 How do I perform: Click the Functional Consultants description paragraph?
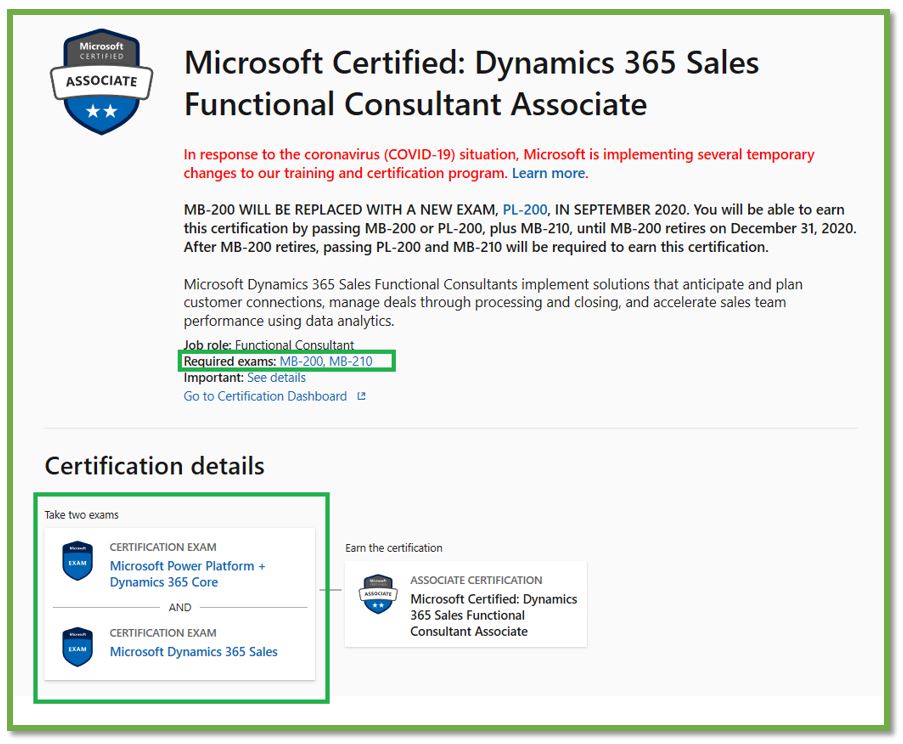pyautogui.click(x=493, y=302)
